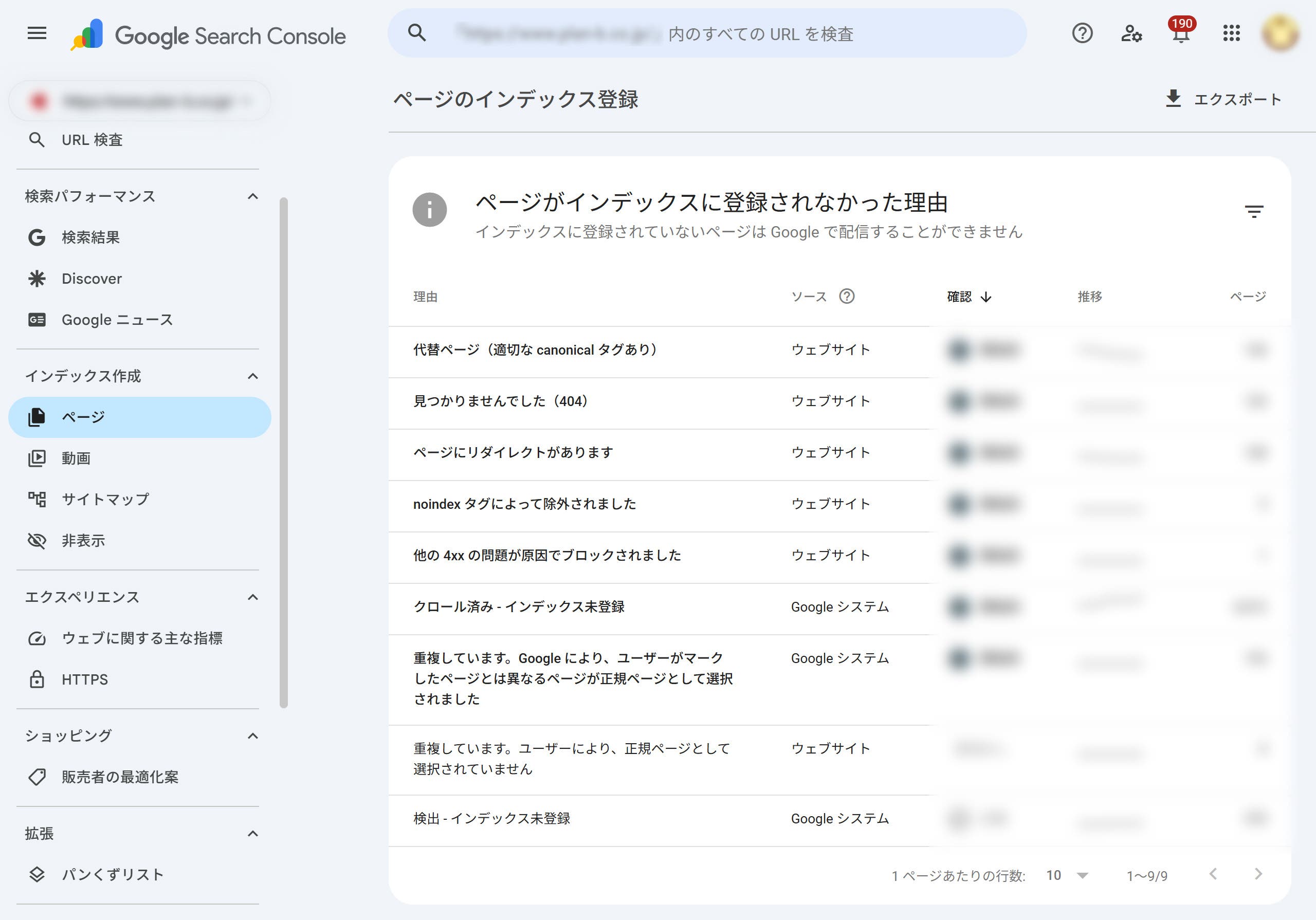Open rows per page dropdown showing 10
The height and width of the screenshot is (920, 1316).
tap(1067, 876)
